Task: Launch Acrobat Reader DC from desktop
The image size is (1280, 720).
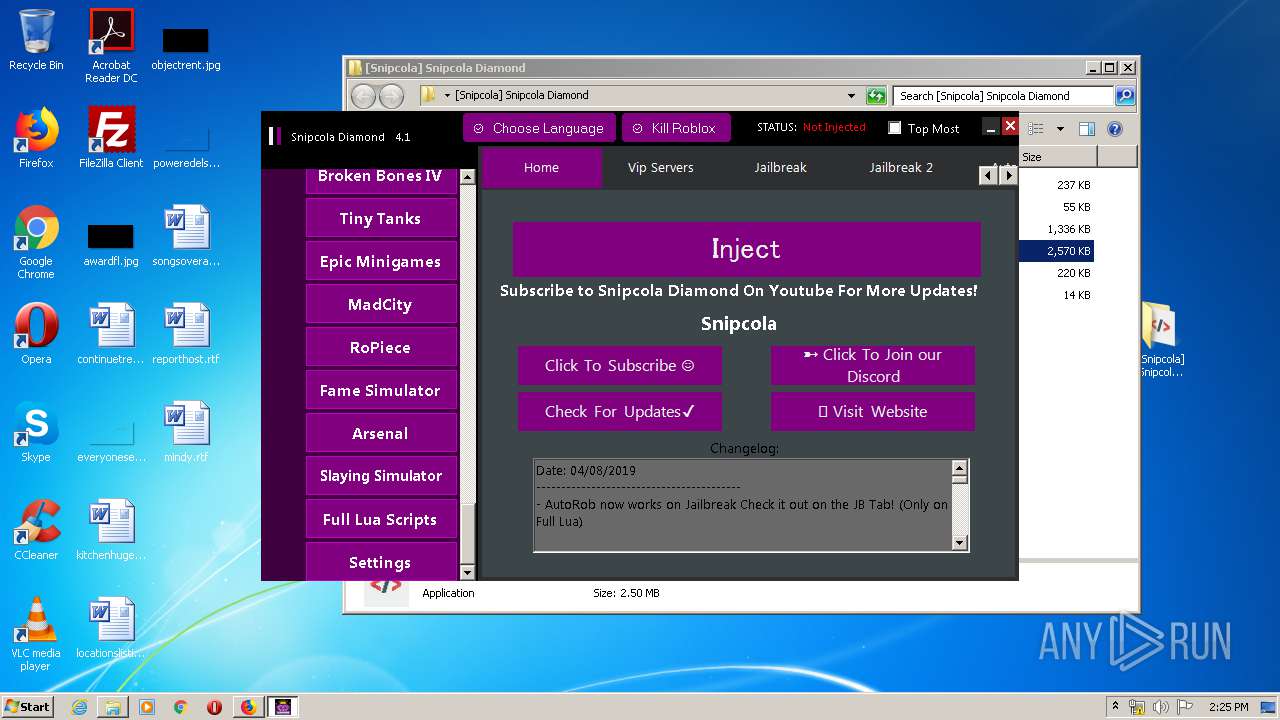Action: [x=111, y=46]
